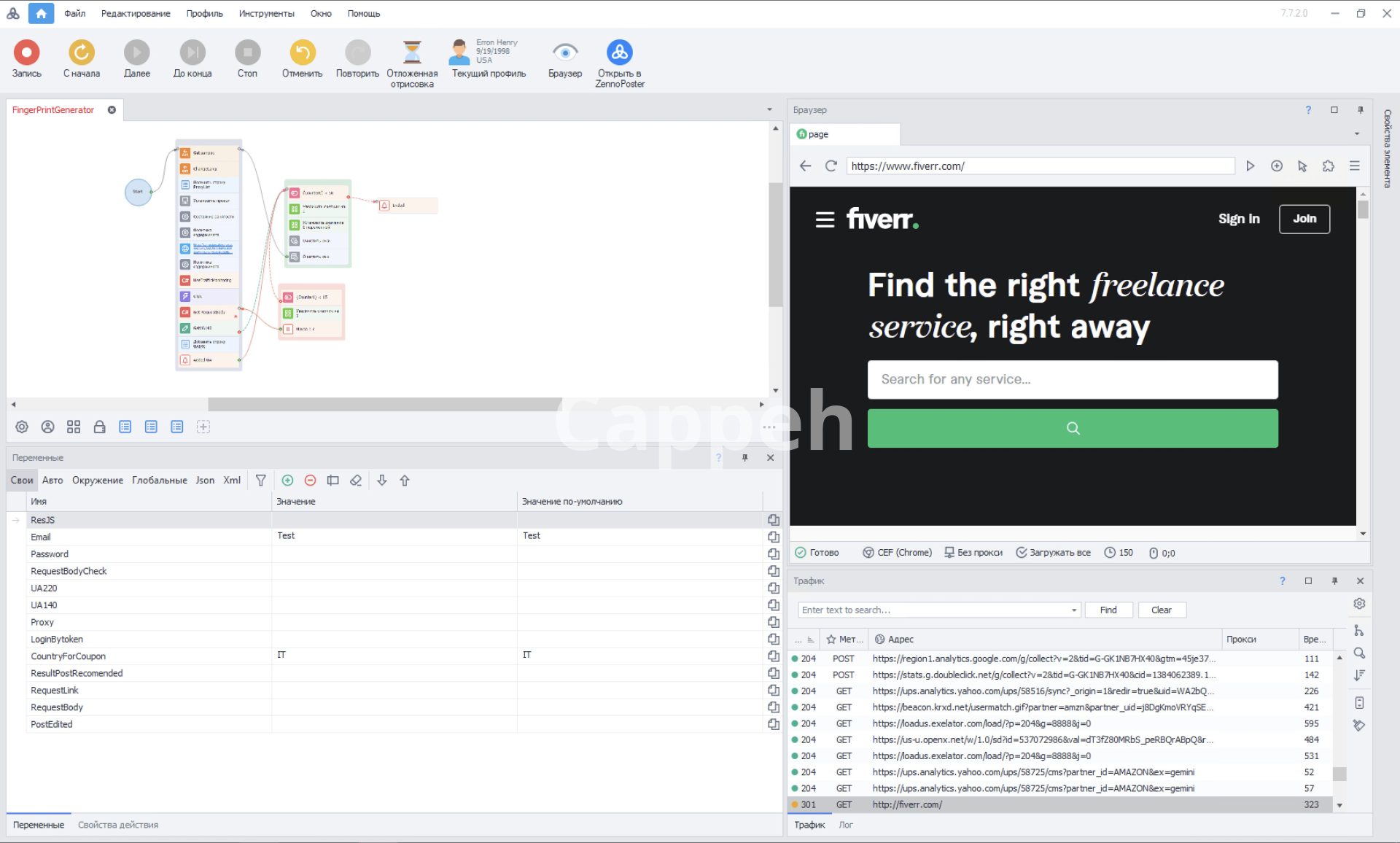Toggle Без прокси proxy status

coord(973,553)
